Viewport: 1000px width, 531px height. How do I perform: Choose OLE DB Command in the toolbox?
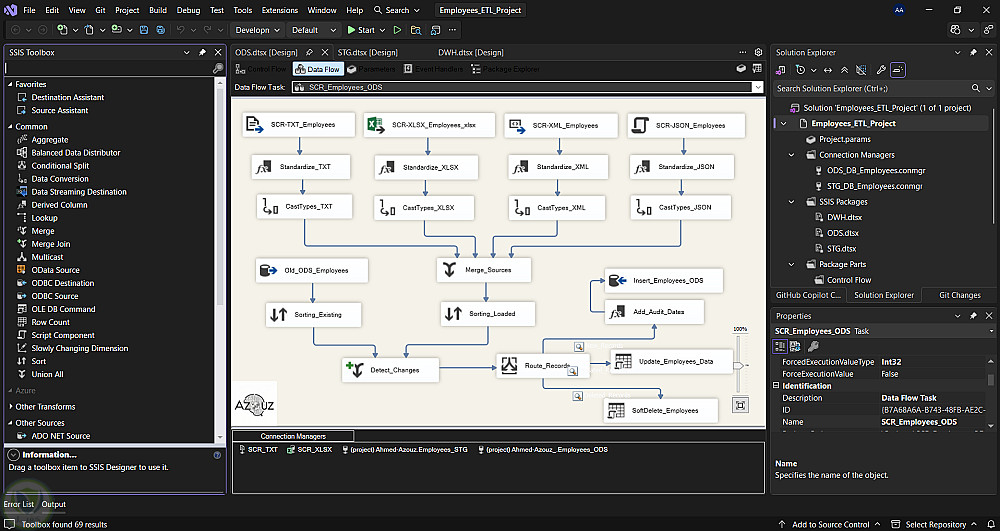pyautogui.click(x=63, y=309)
